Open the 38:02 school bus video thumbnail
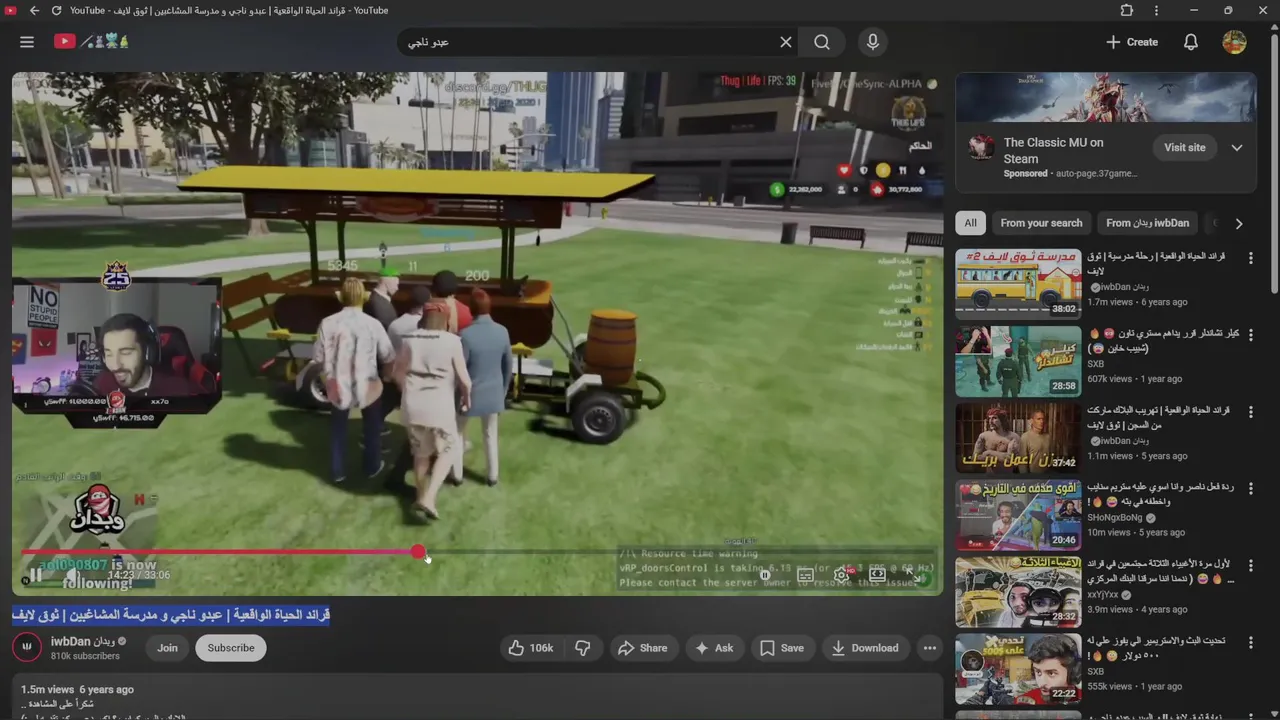 point(1018,284)
